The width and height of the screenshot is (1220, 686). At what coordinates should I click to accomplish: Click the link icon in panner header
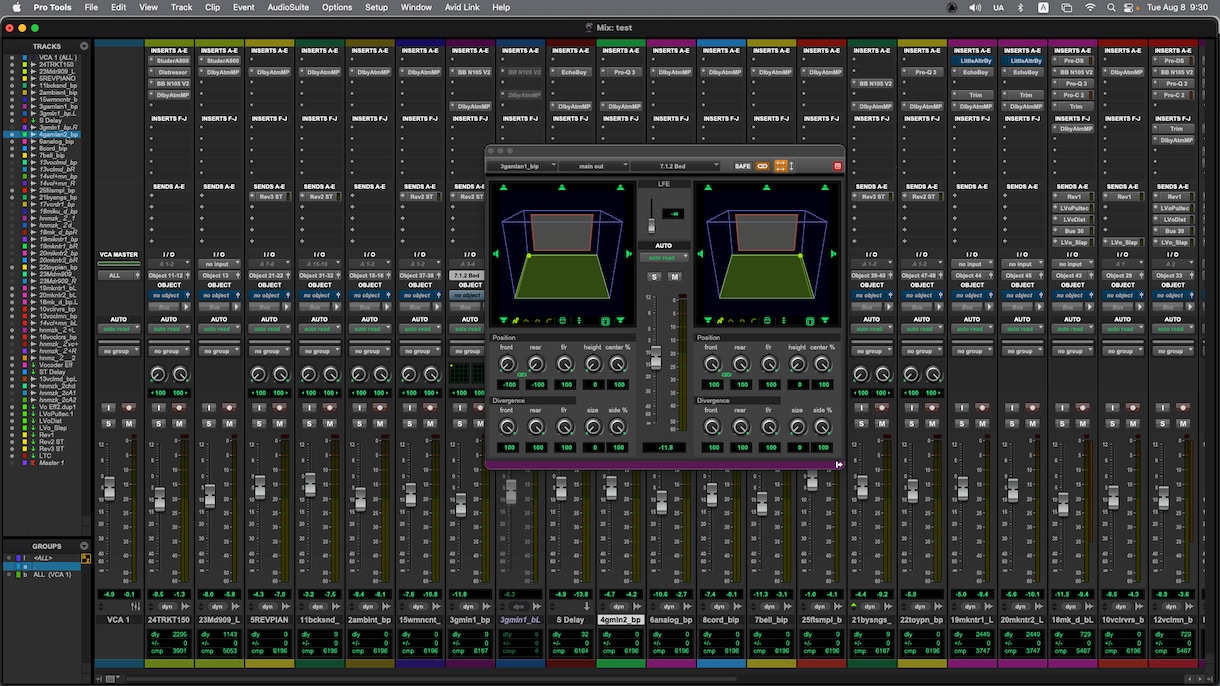763,166
